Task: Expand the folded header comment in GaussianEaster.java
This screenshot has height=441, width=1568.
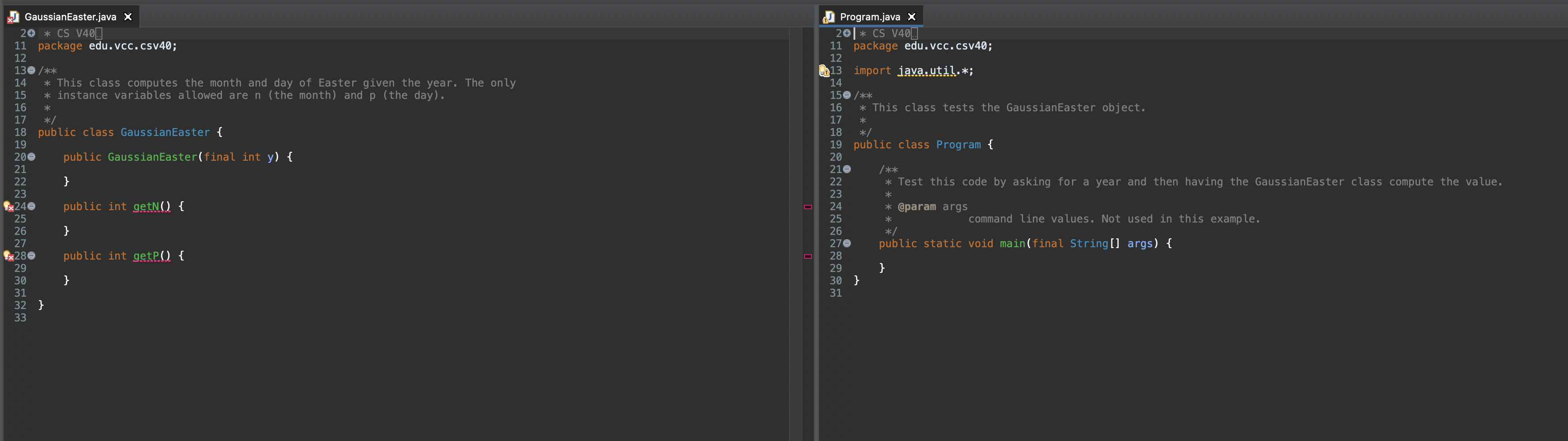Action: pos(31,34)
